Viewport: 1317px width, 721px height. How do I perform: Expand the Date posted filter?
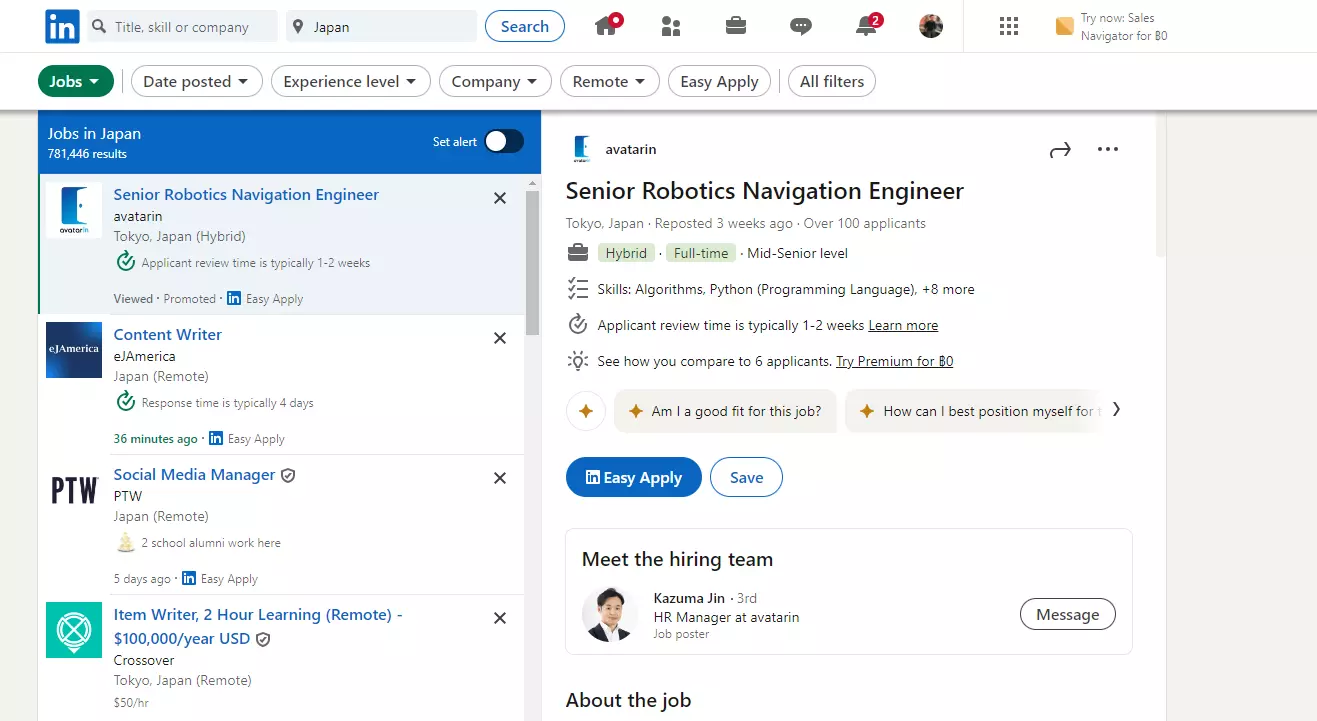(197, 82)
